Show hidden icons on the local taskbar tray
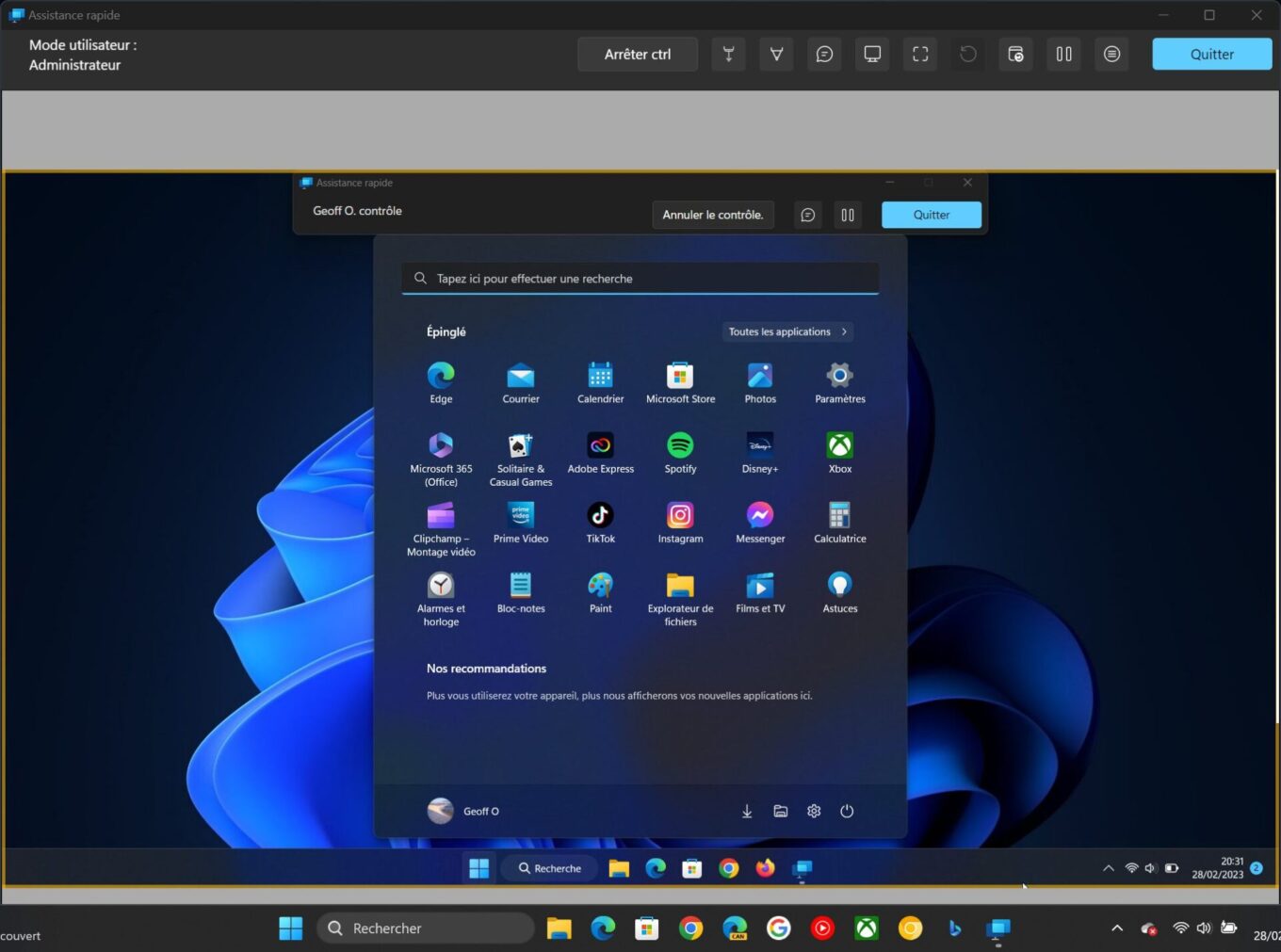The height and width of the screenshot is (952, 1281). pos(1117,928)
